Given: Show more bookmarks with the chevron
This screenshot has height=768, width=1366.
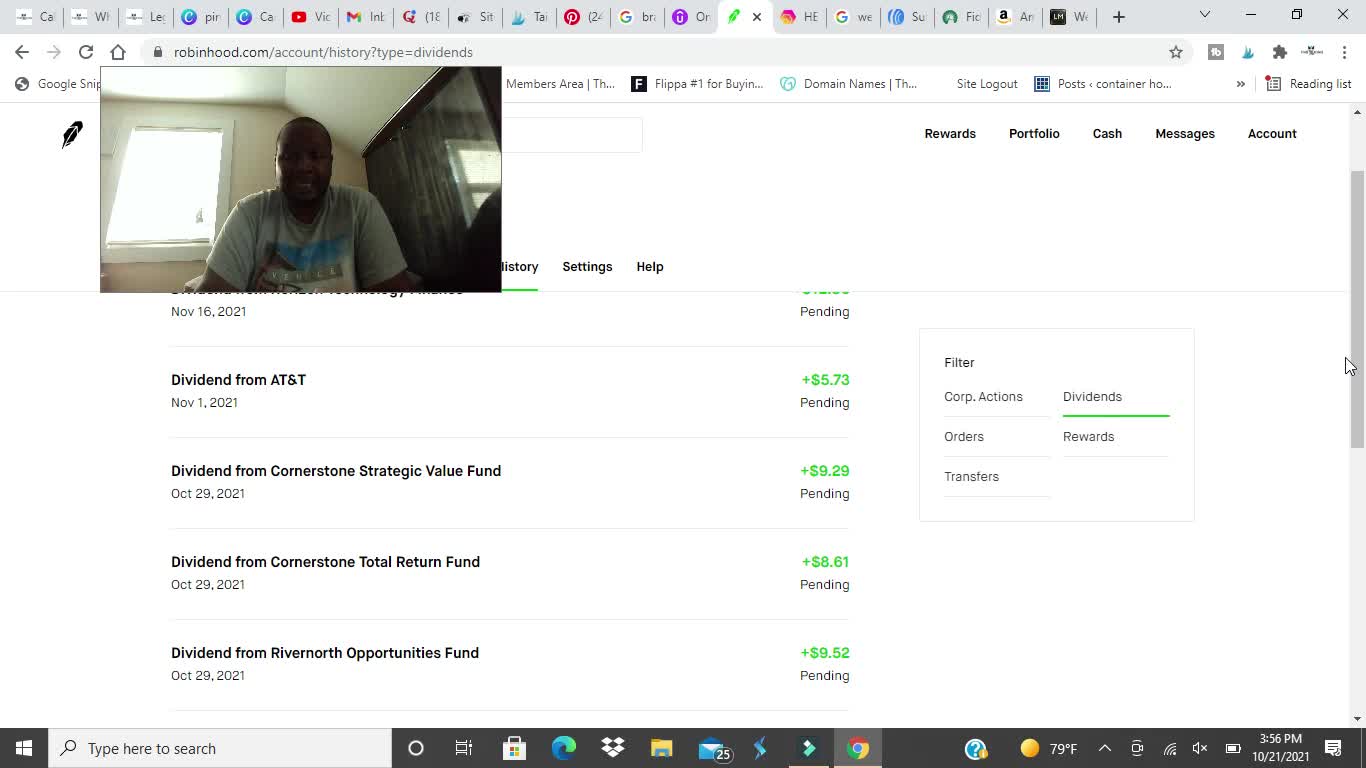Looking at the screenshot, I should pyautogui.click(x=1241, y=84).
